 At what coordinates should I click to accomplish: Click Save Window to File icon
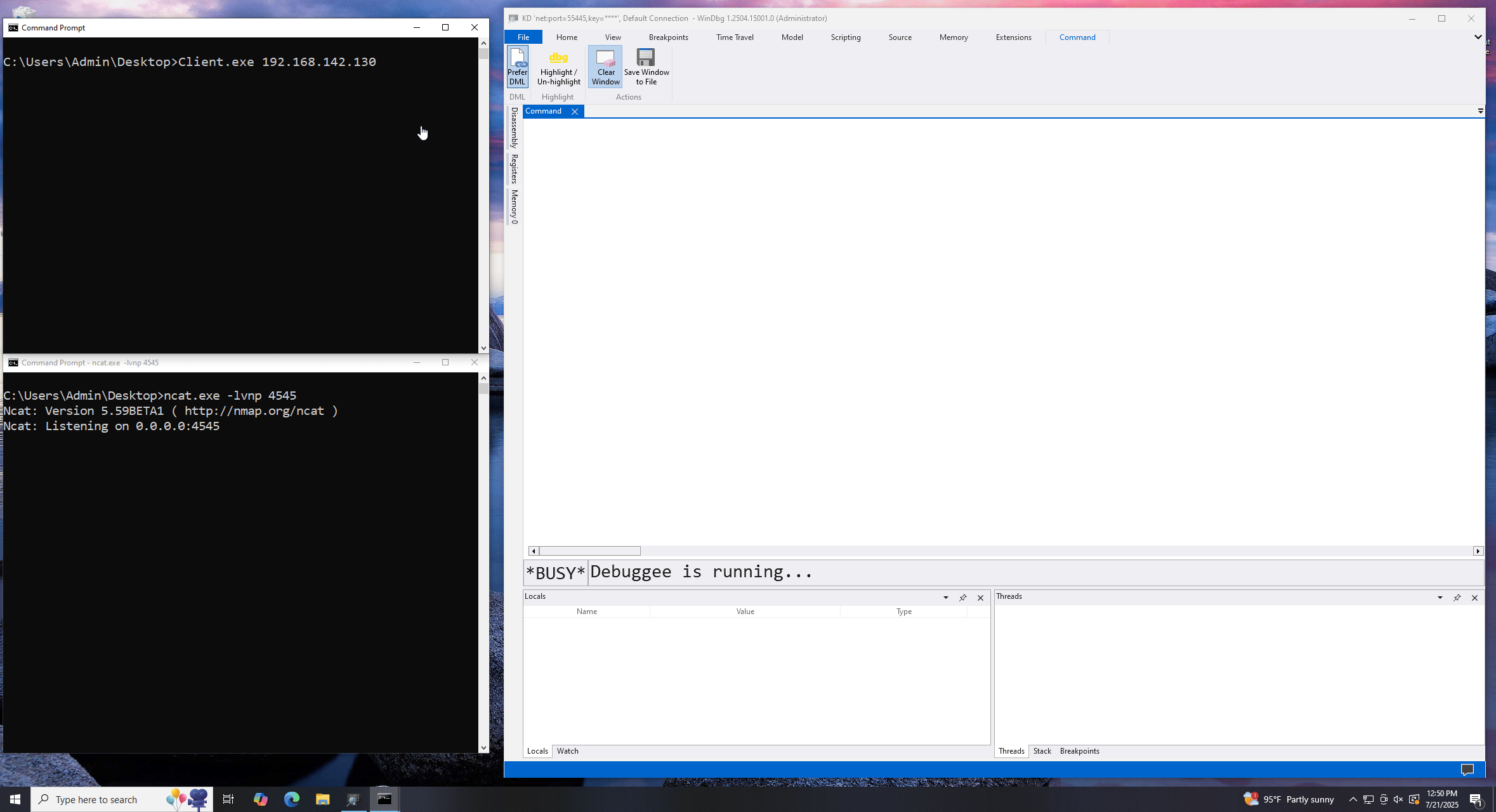point(646,58)
